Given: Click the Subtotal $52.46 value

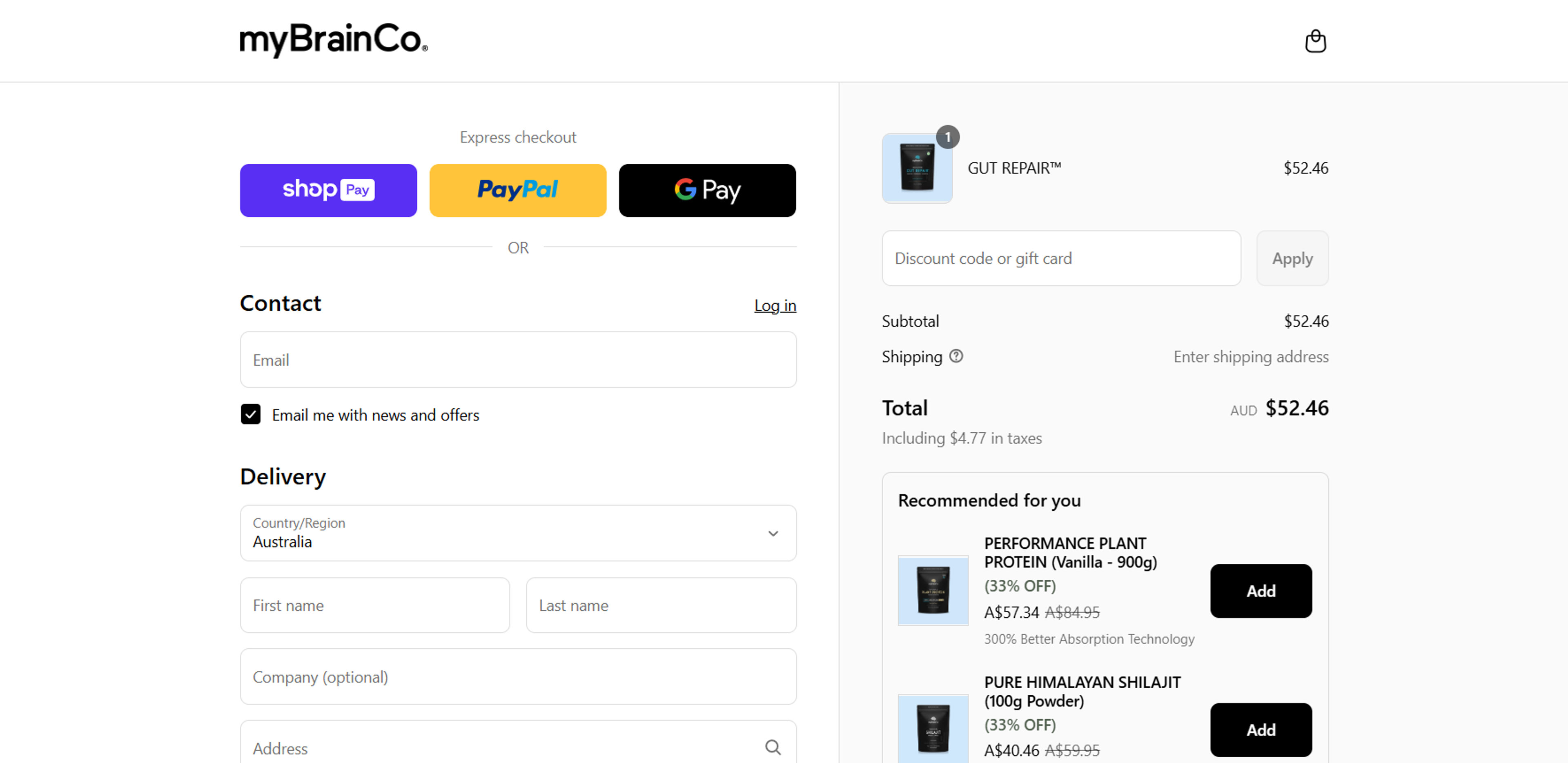Looking at the screenshot, I should (x=1306, y=321).
